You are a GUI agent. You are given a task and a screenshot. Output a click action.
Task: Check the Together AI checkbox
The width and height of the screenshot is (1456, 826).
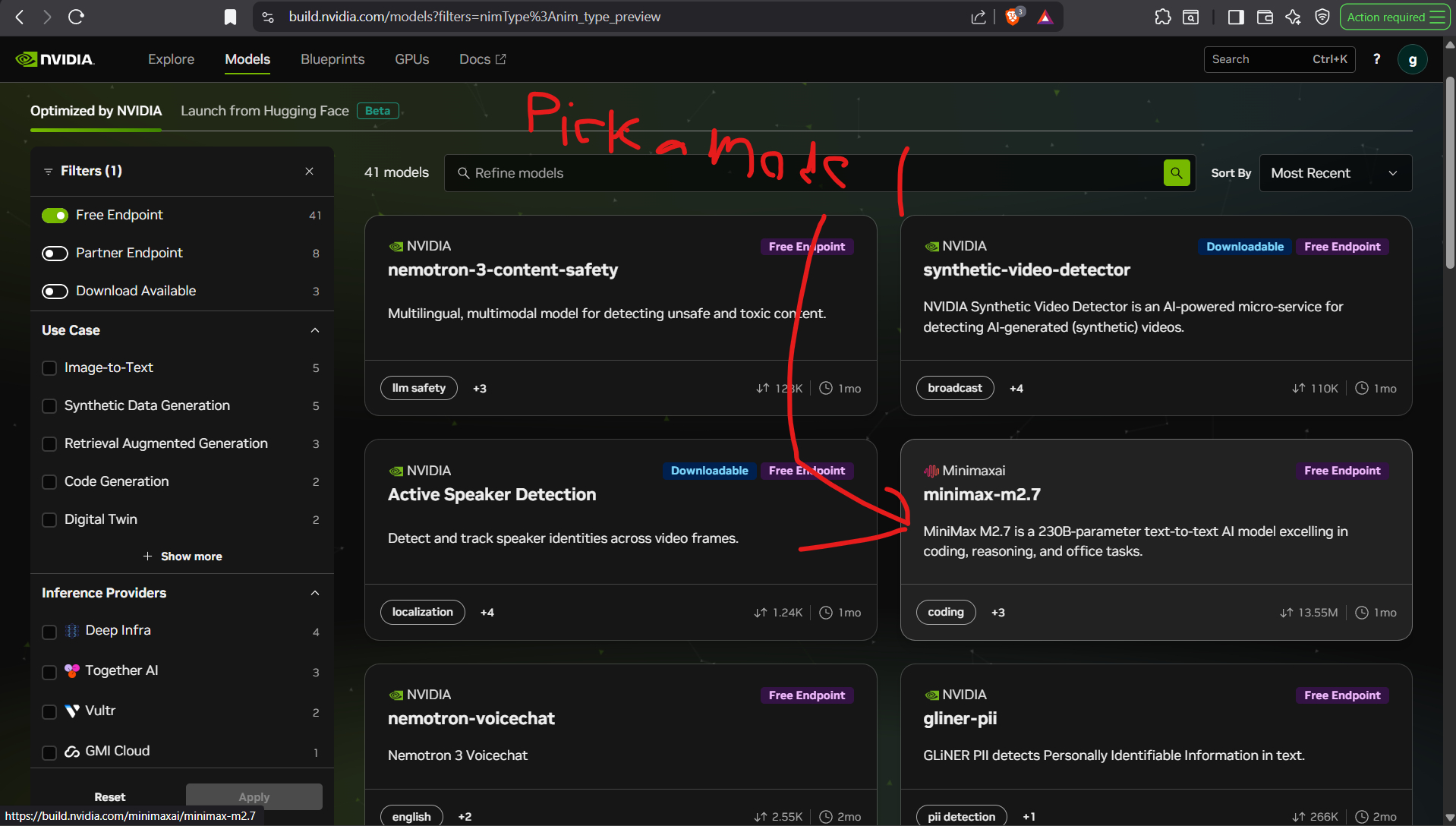coord(49,672)
